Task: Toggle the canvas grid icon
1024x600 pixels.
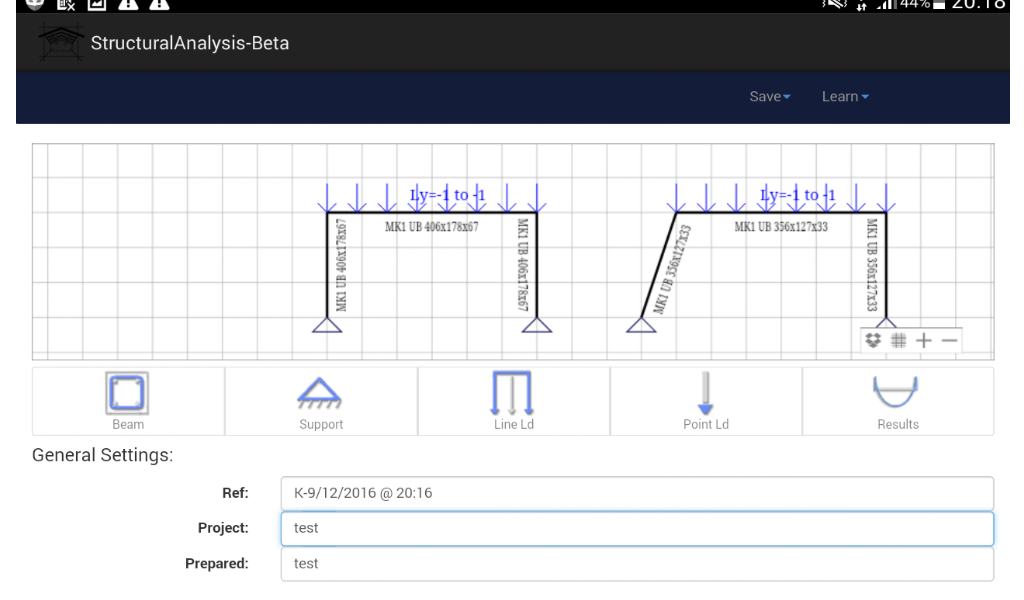Action: pos(899,340)
